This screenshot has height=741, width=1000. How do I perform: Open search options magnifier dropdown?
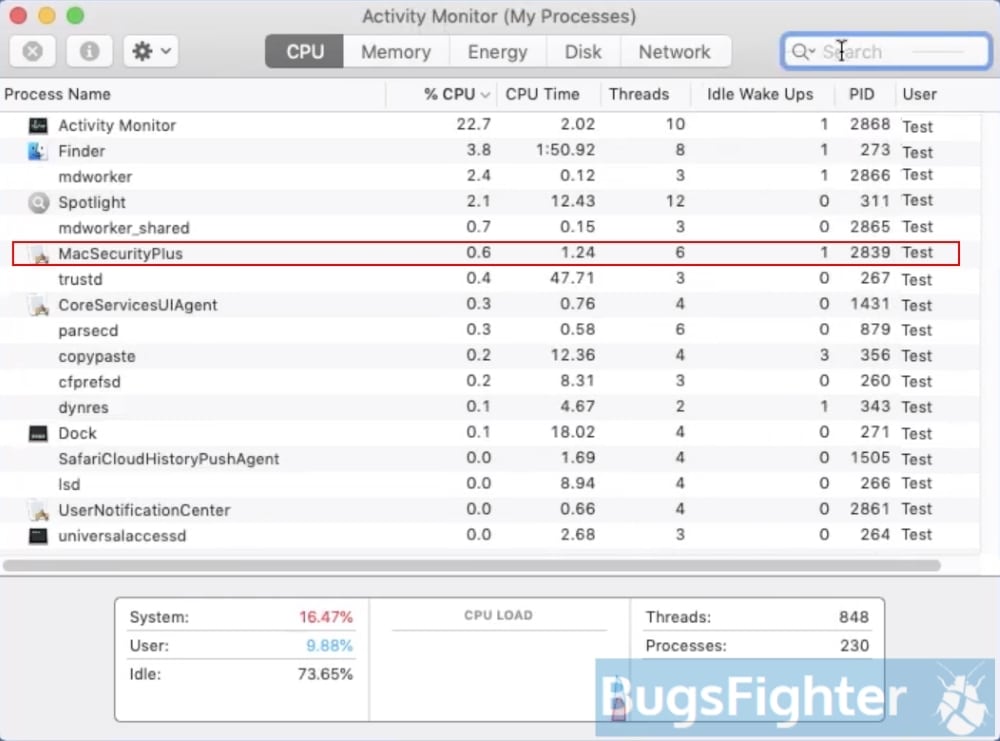803,52
